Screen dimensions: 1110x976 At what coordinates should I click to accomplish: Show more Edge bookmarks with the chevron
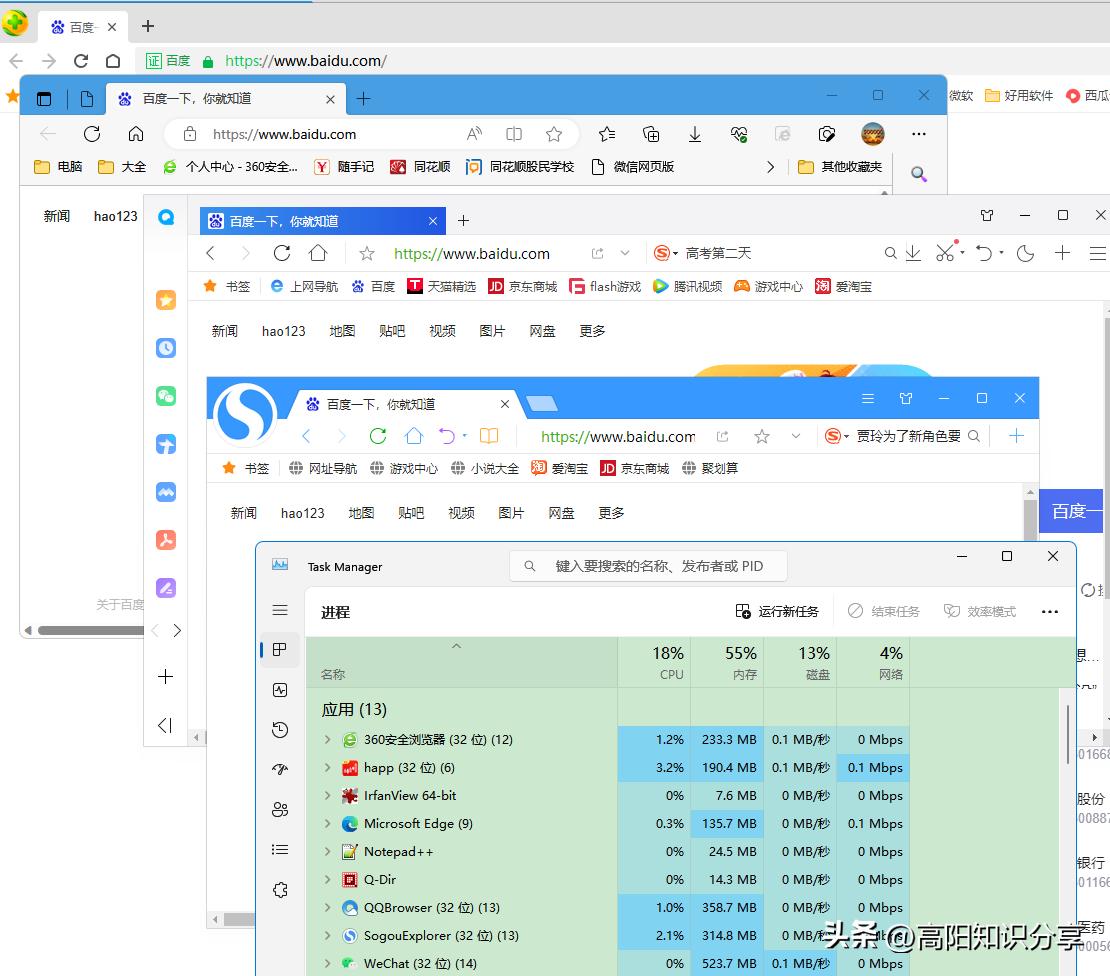[770, 167]
